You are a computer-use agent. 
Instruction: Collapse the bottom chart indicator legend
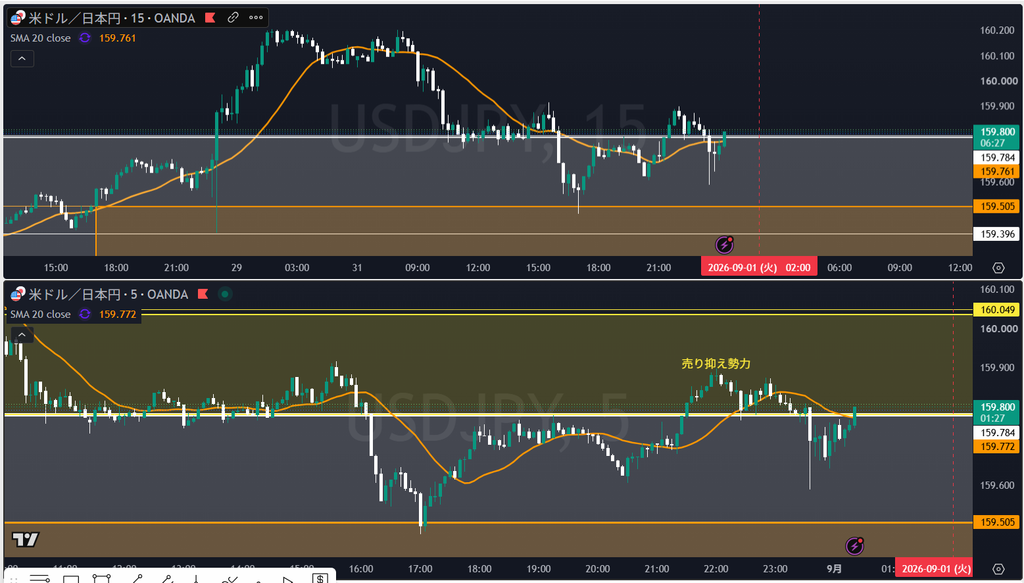click(x=22, y=335)
